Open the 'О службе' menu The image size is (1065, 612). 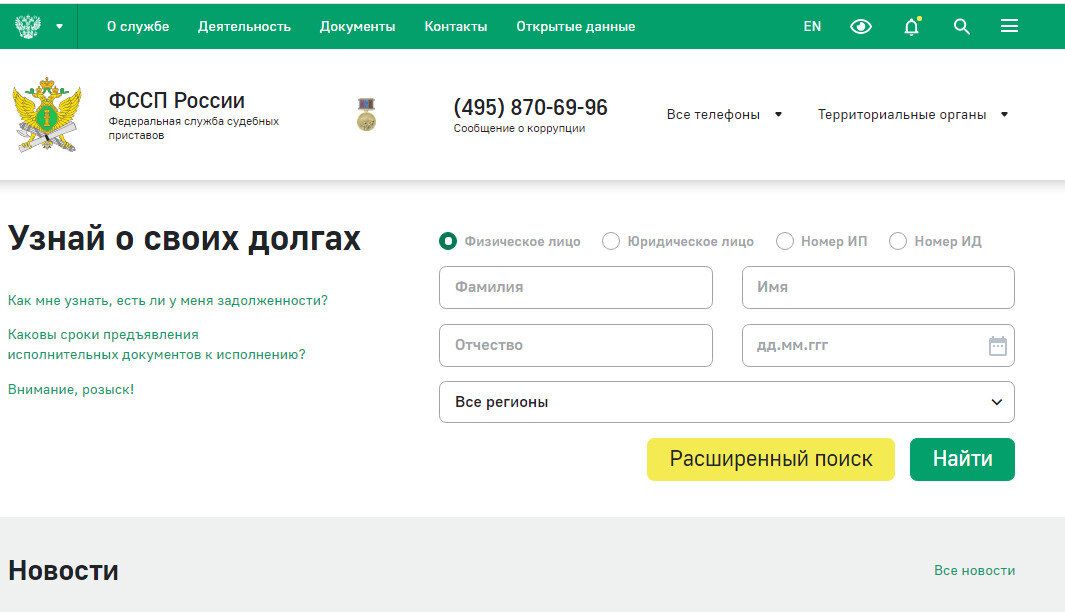[x=138, y=26]
